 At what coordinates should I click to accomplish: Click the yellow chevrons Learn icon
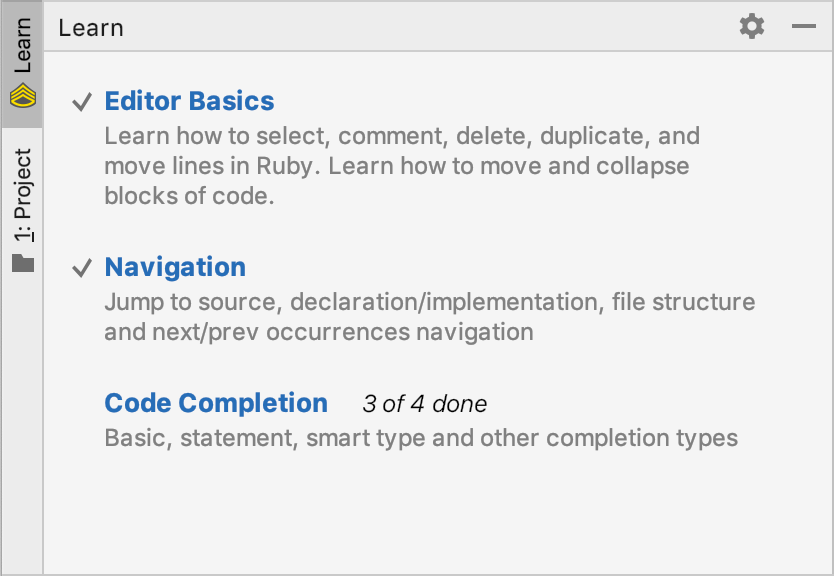23,95
